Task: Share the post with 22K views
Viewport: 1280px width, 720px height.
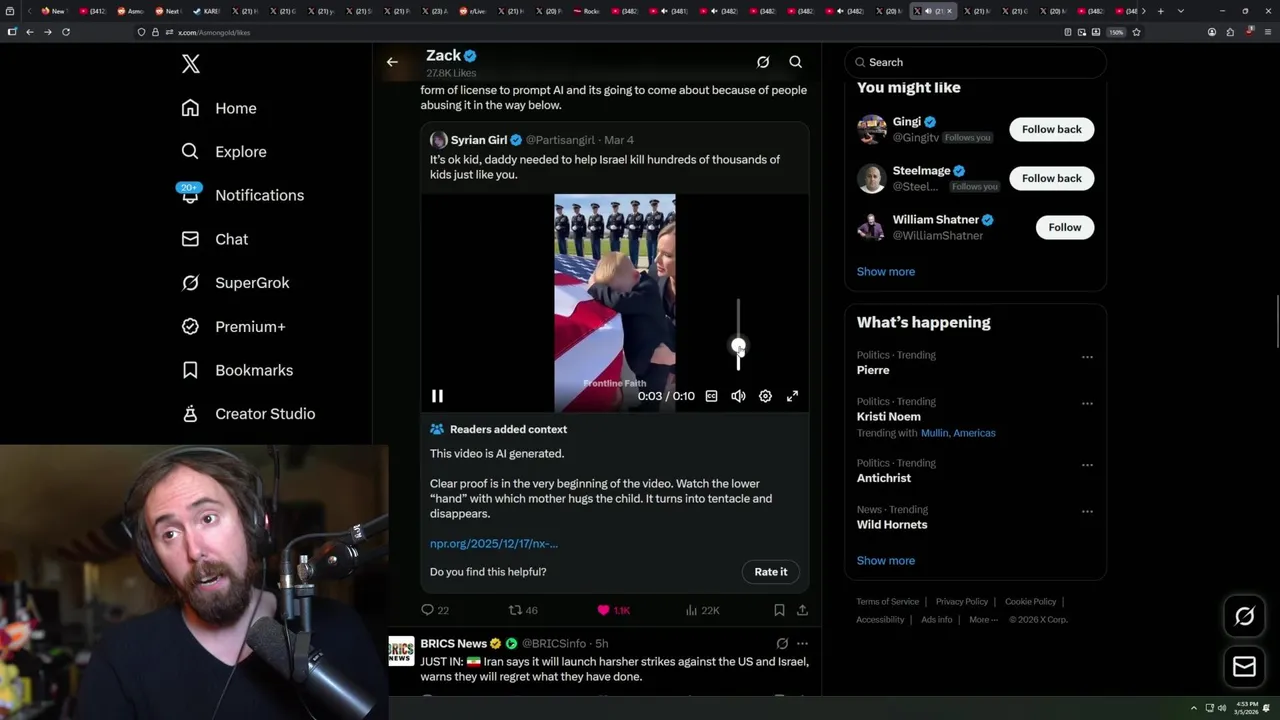Action: point(802,610)
